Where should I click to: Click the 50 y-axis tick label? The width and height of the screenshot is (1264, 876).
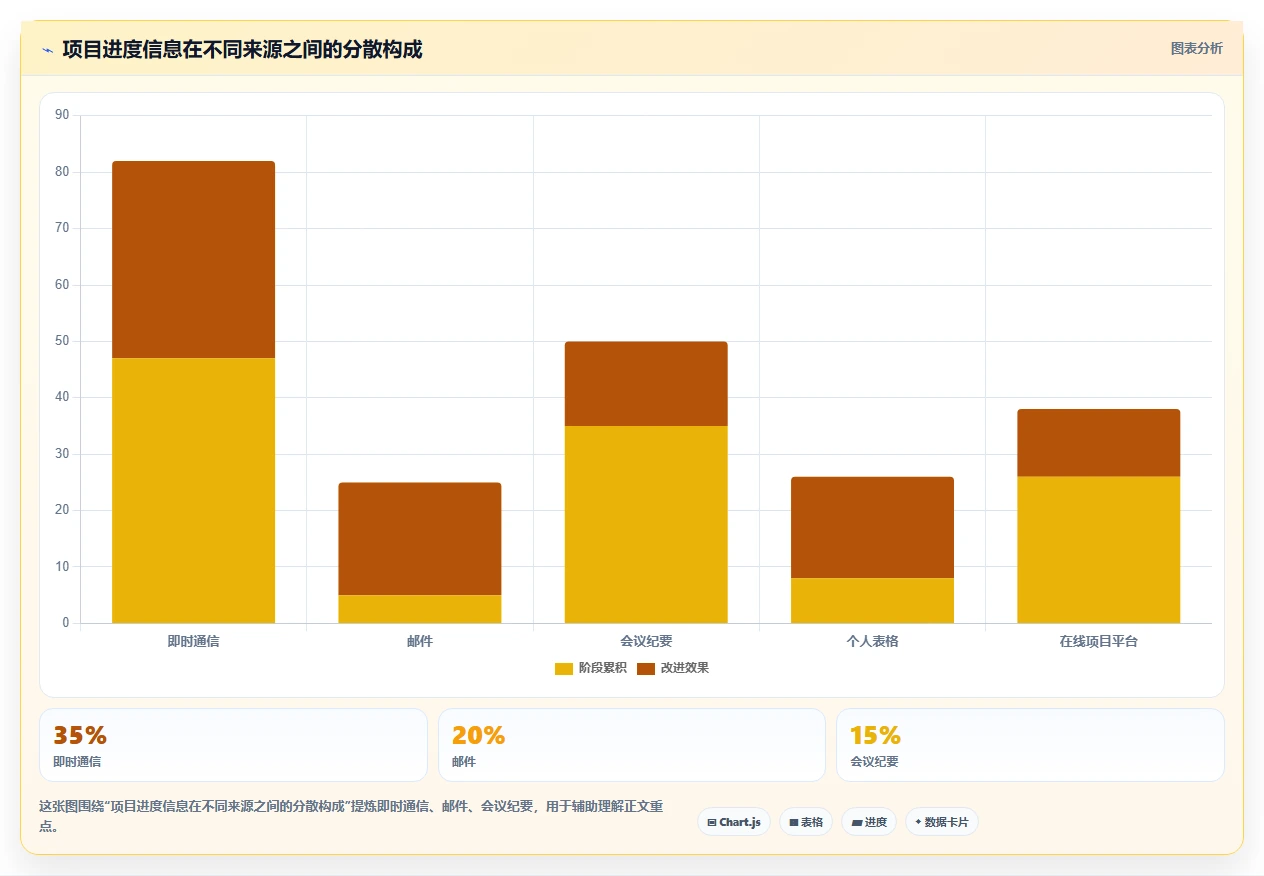[x=62, y=341]
